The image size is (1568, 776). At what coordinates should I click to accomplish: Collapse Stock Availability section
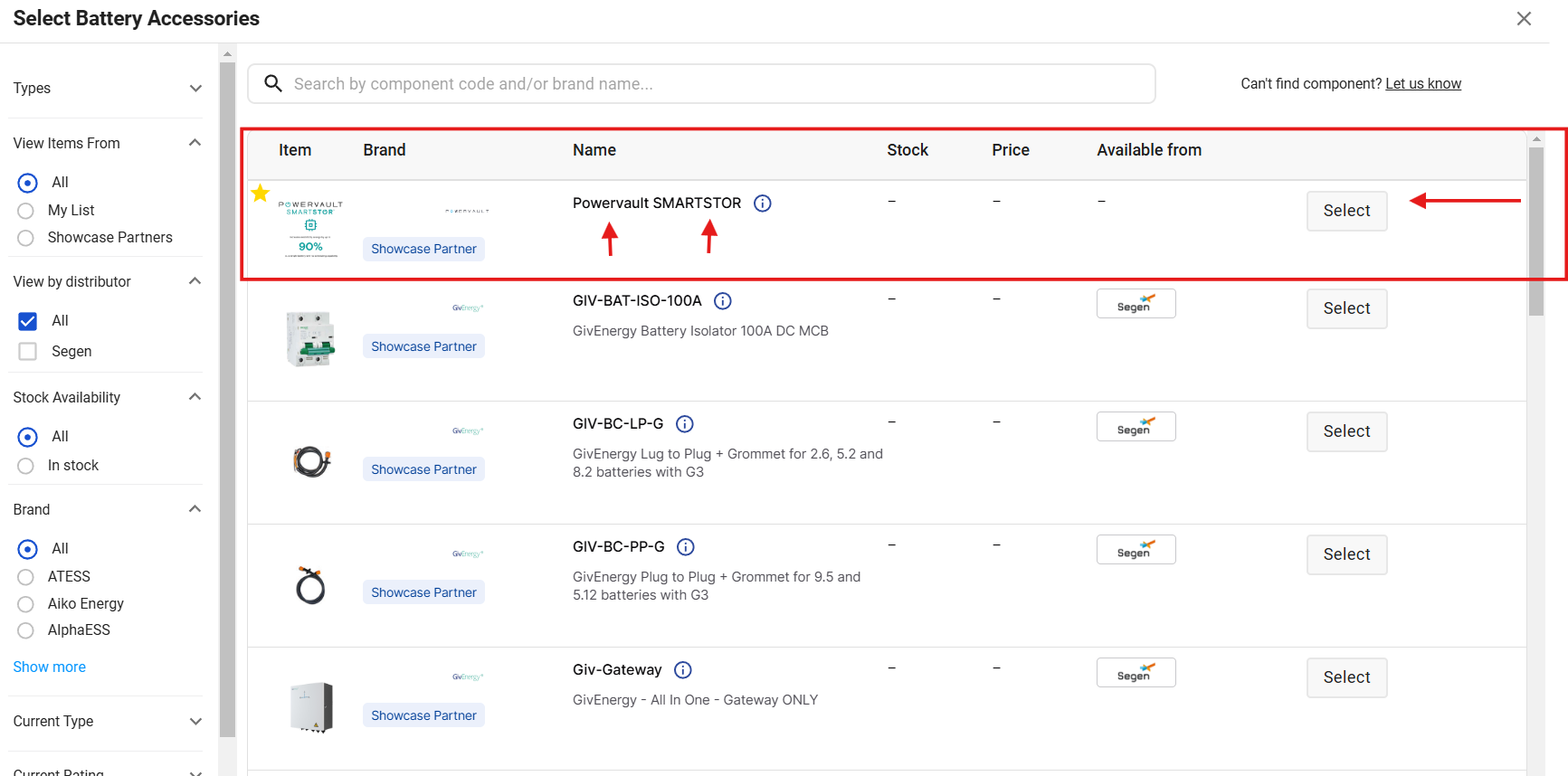coord(195,397)
